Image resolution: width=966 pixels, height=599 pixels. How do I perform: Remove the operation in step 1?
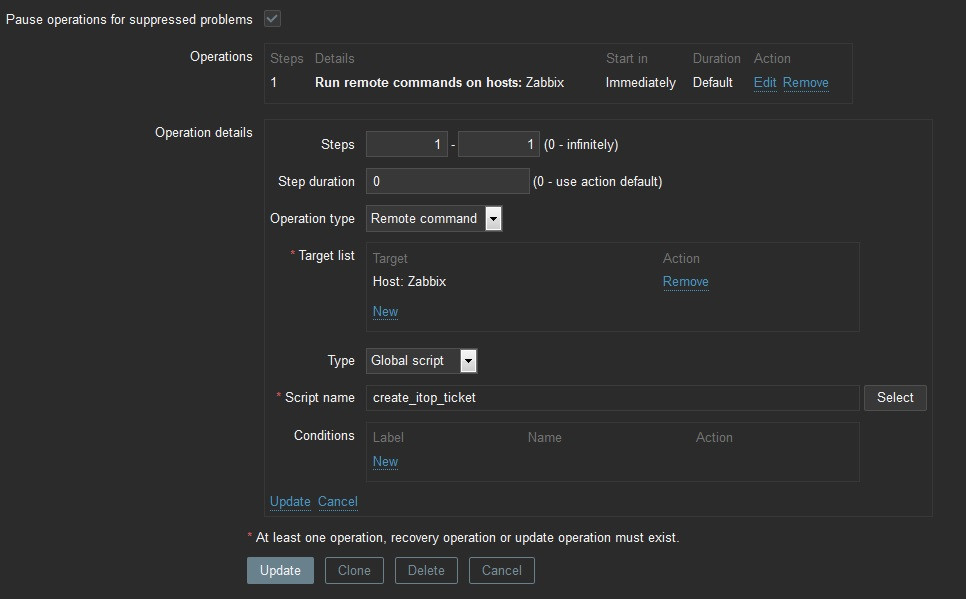pos(805,83)
